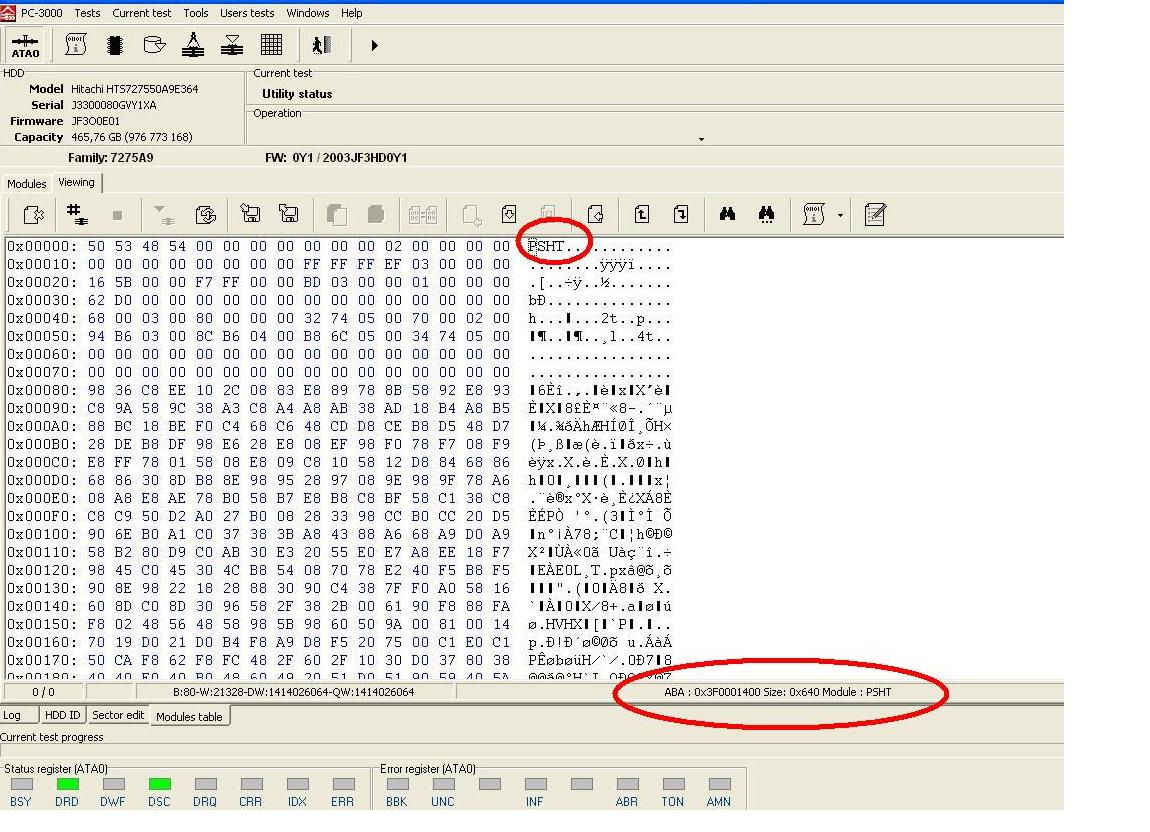This screenshot has height=832, width=1150.
Task: Open the PC-3000 menu
Action: coord(41,13)
